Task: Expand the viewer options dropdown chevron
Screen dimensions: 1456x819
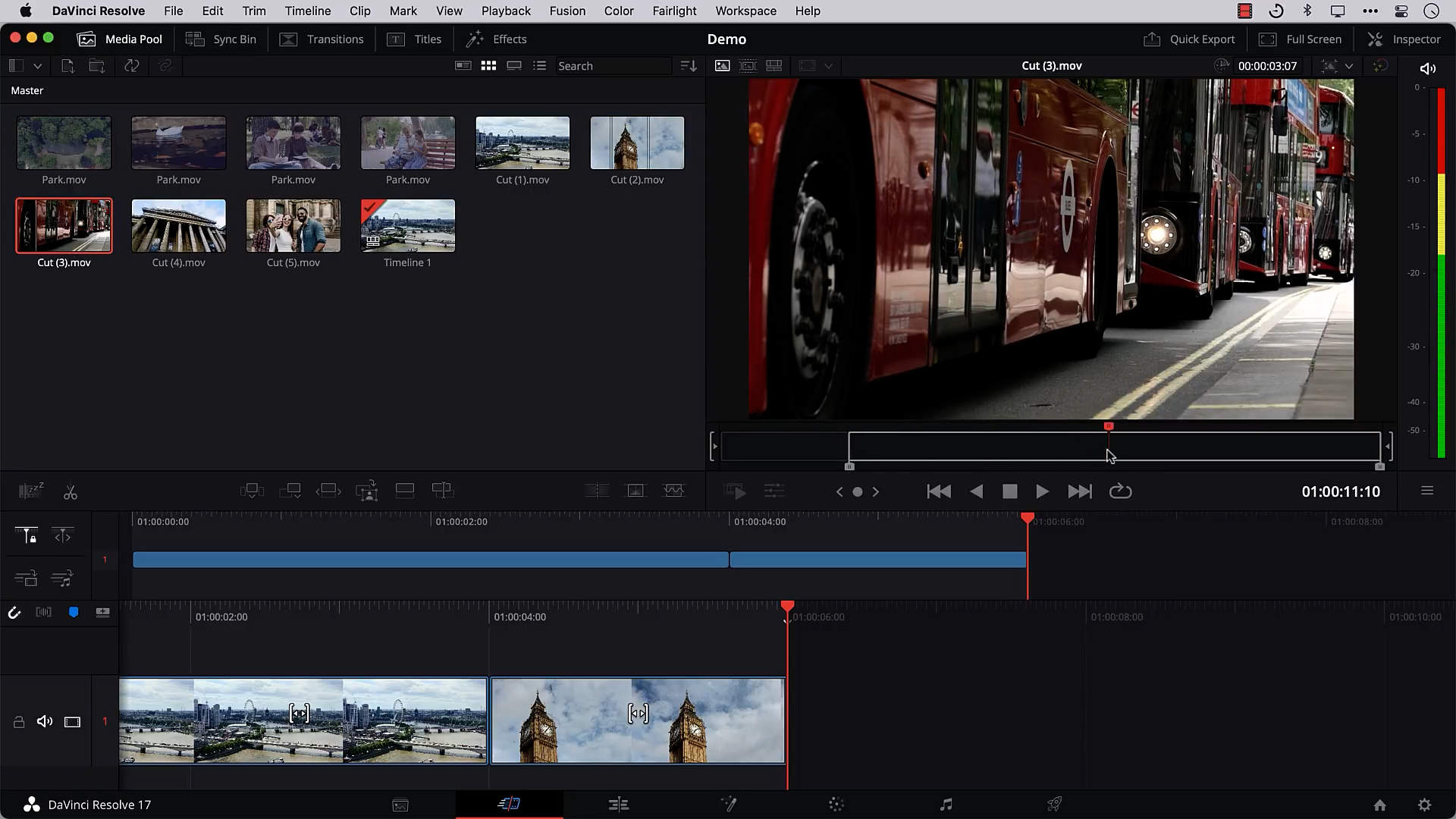Action: click(x=1348, y=66)
